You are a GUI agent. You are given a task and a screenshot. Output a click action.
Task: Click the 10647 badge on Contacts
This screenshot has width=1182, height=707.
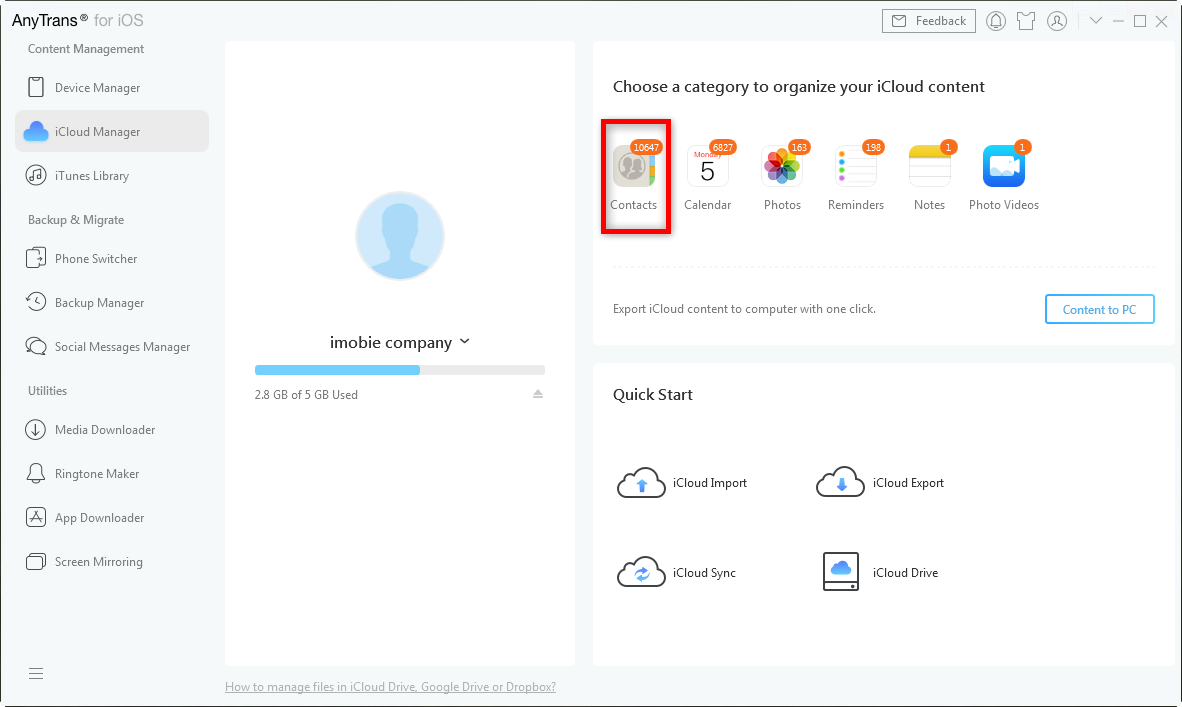tap(646, 147)
